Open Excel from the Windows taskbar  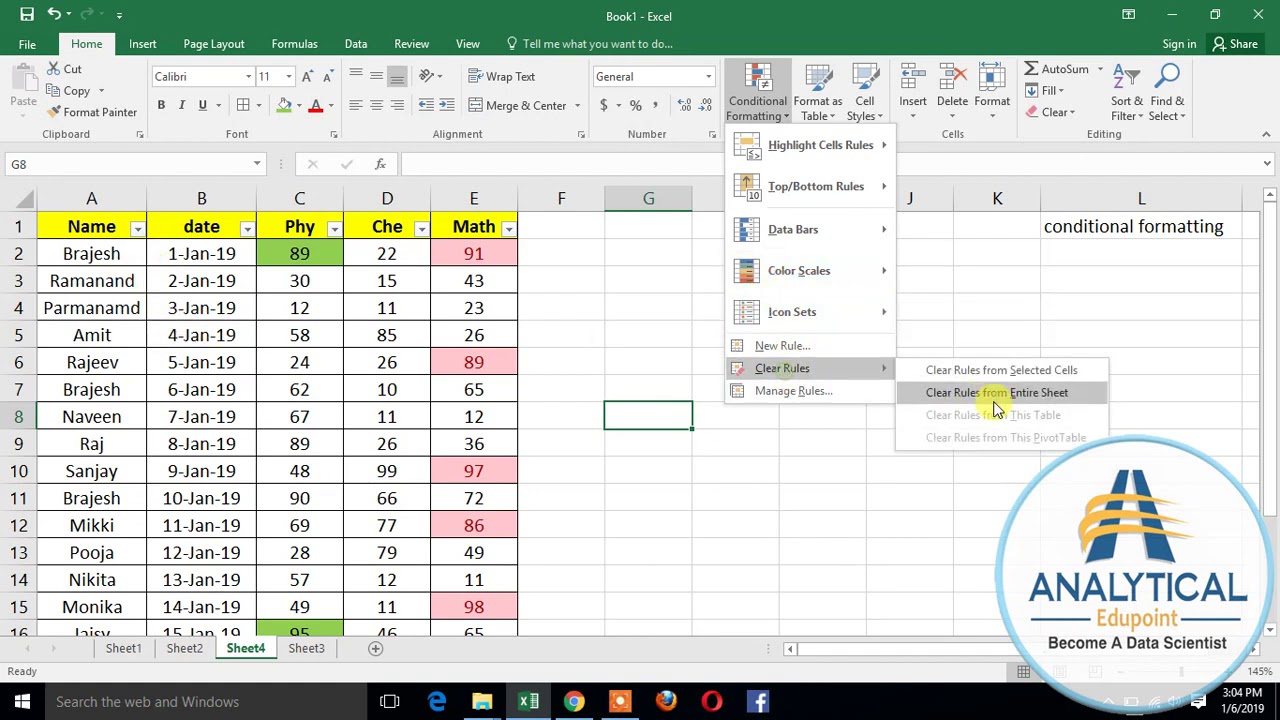click(x=528, y=701)
